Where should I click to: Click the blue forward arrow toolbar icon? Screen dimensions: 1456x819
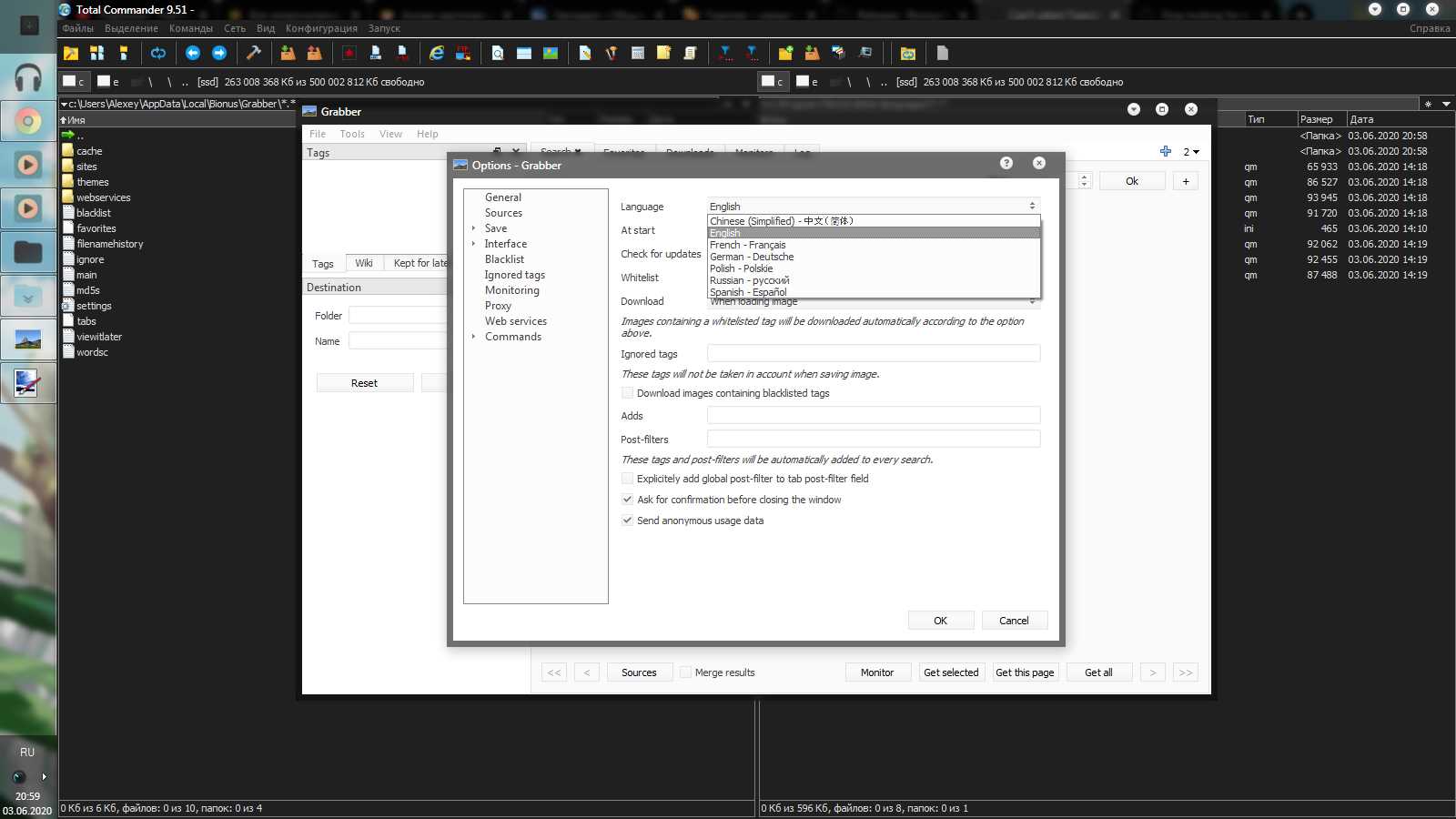(219, 53)
